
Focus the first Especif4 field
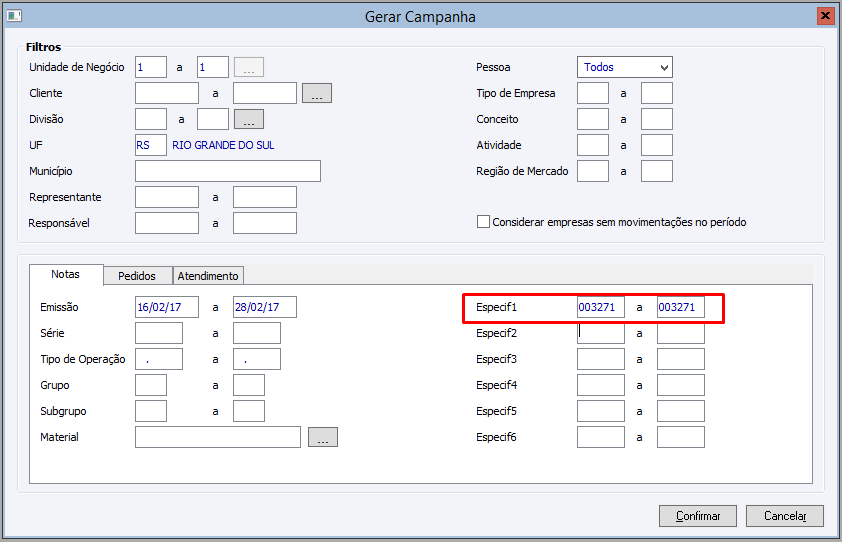coord(601,385)
